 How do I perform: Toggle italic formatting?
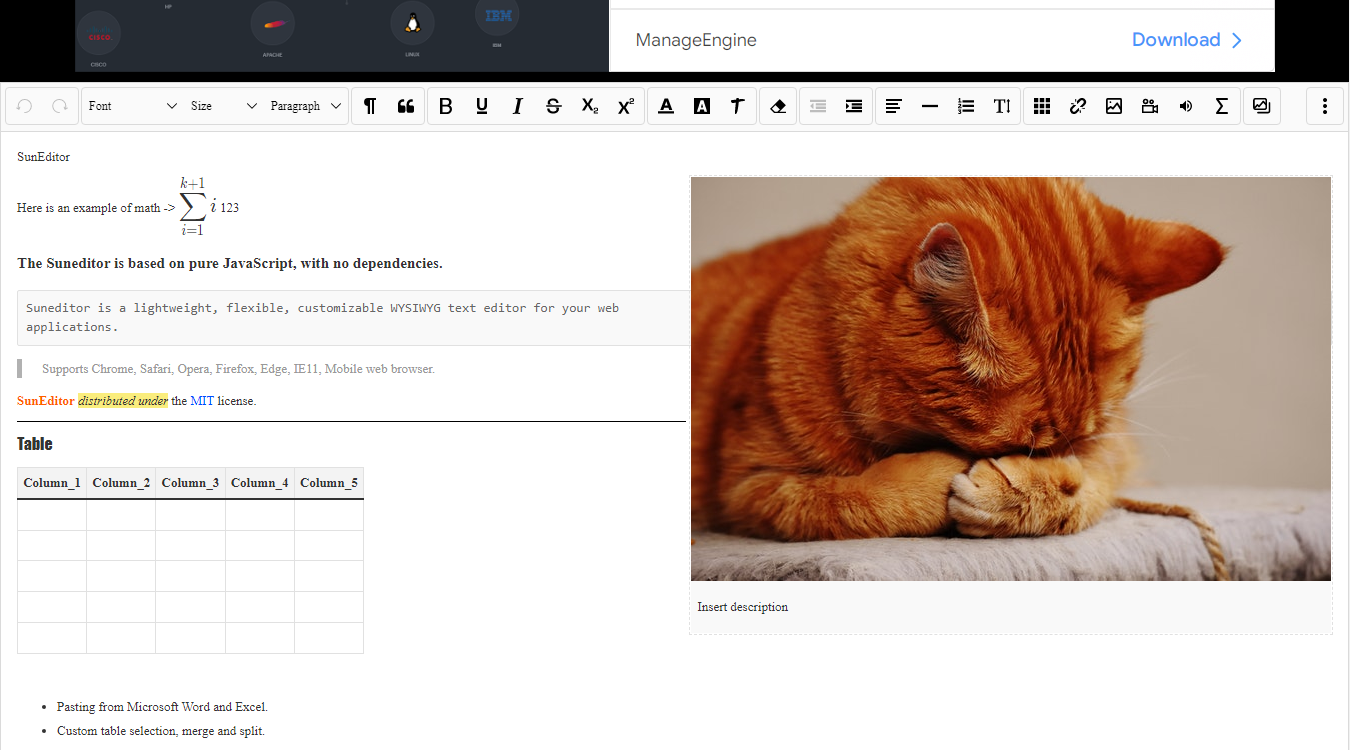518,106
